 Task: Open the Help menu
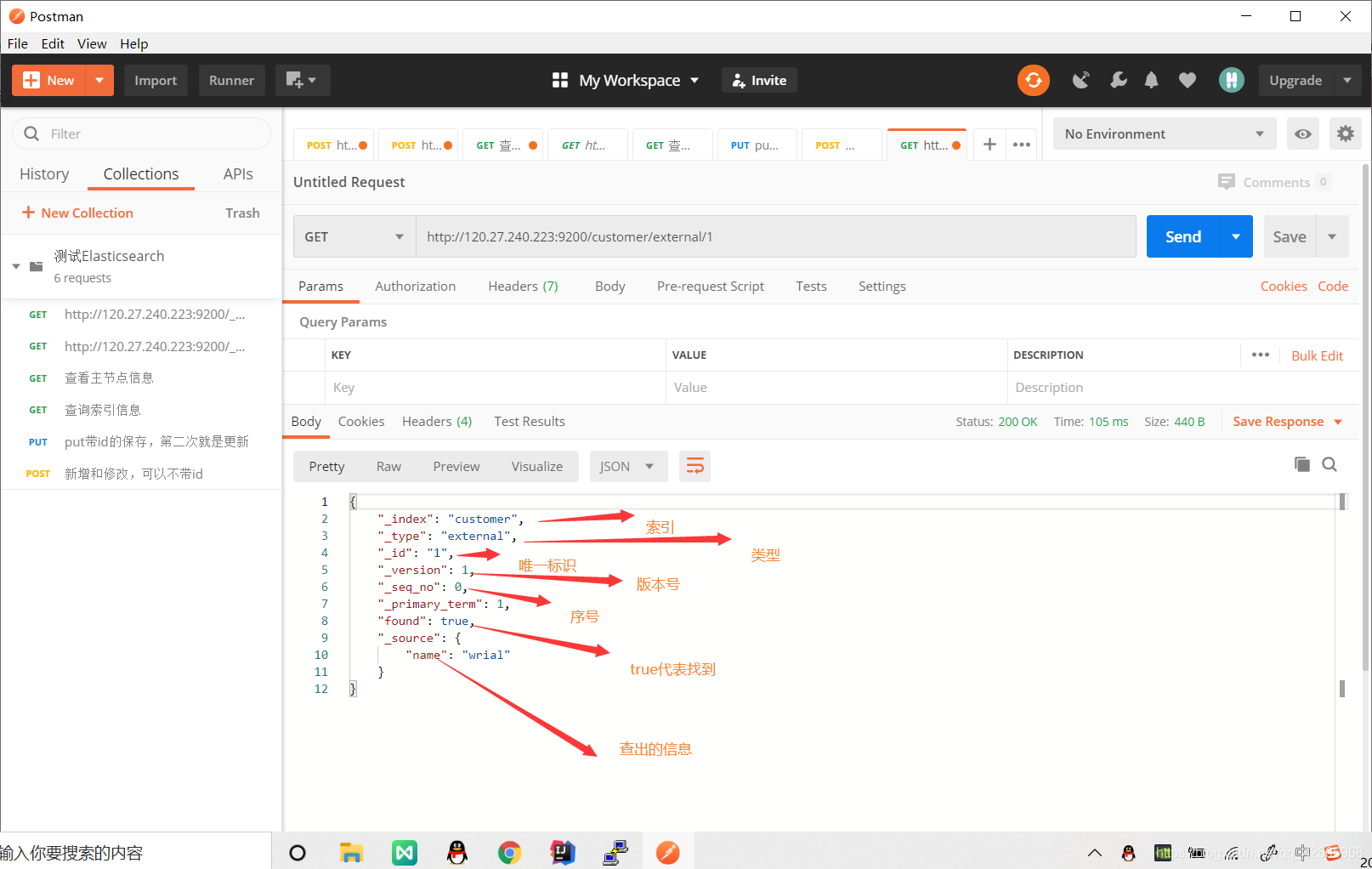click(133, 43)
